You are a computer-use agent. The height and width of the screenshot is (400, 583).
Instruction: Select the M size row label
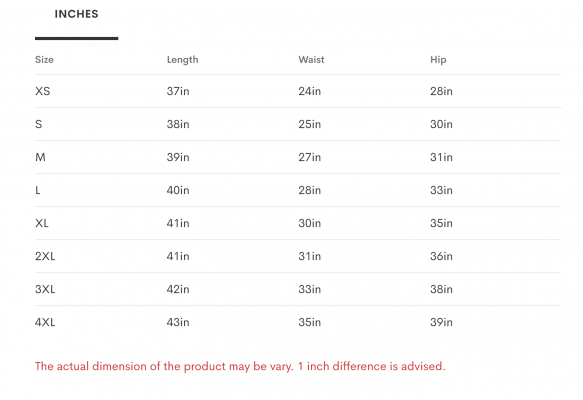(x=40, y=157)
